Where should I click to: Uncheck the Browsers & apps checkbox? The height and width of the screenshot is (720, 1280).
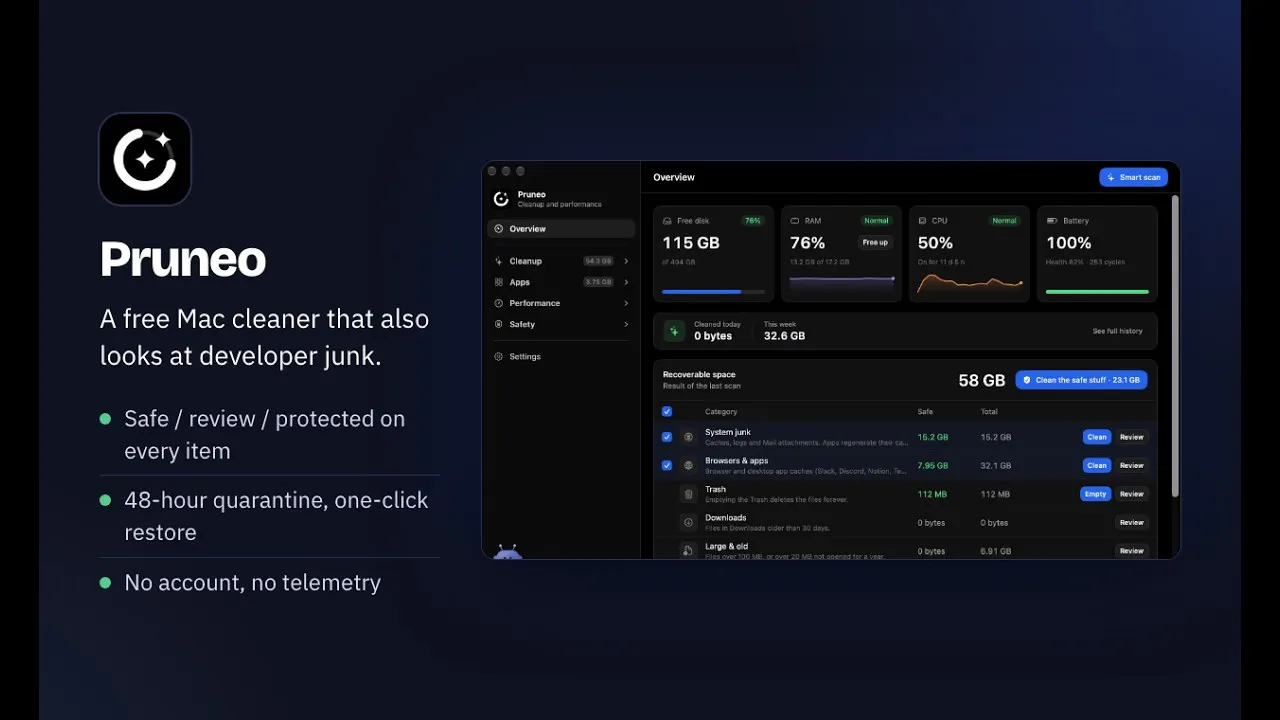pos(667,465)
